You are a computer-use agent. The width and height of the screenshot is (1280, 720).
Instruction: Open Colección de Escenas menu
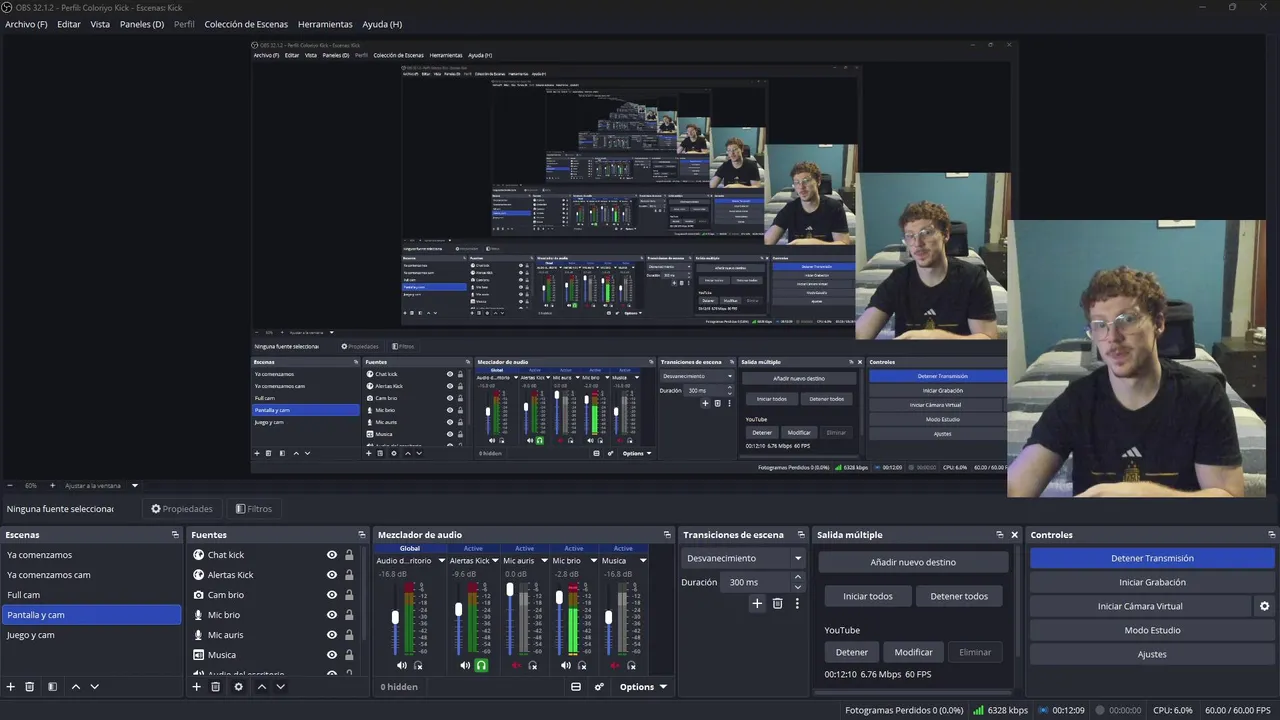click(x=246, y=24)
